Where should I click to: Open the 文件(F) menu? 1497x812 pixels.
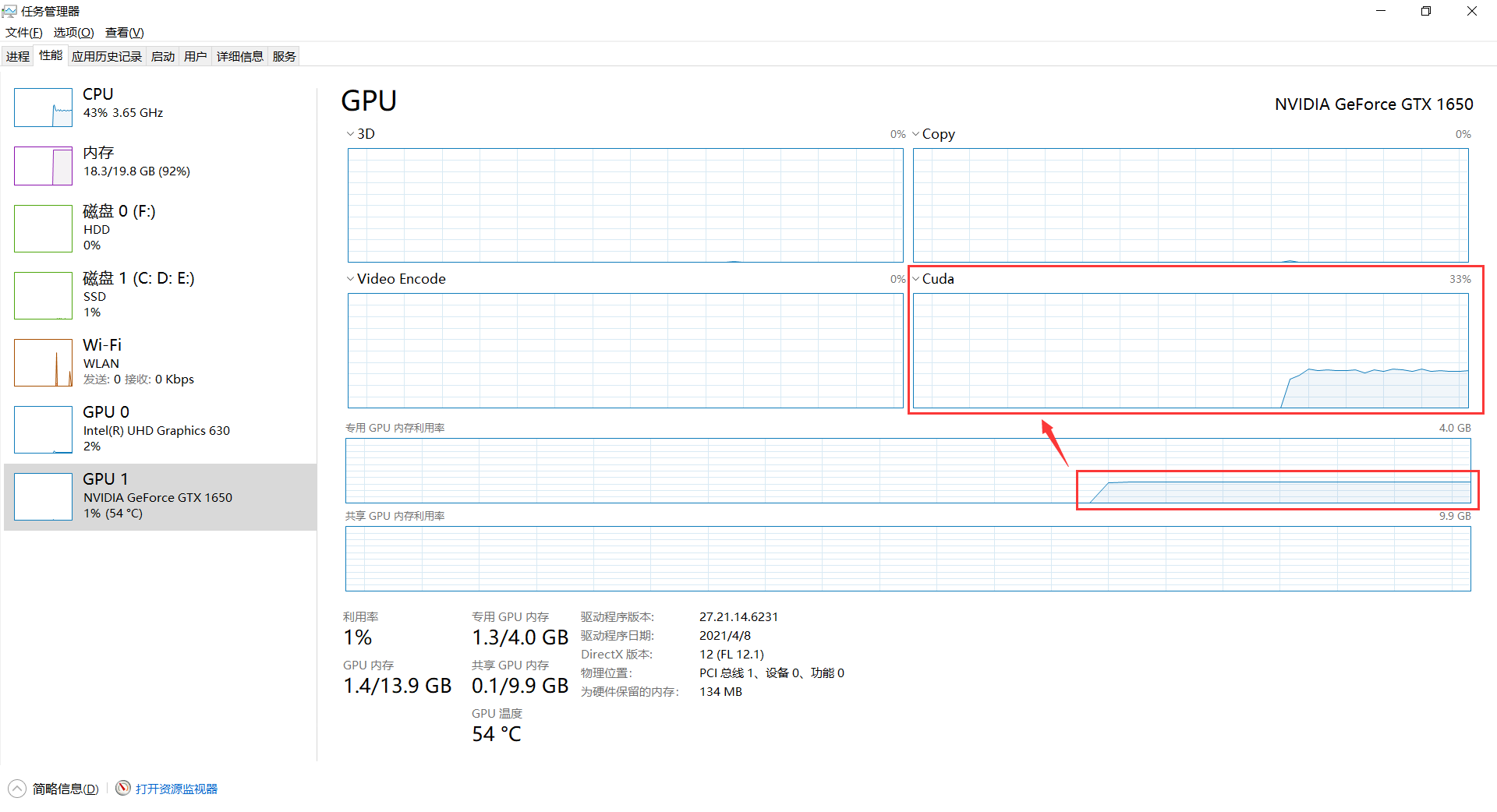[x=24, y=32]
